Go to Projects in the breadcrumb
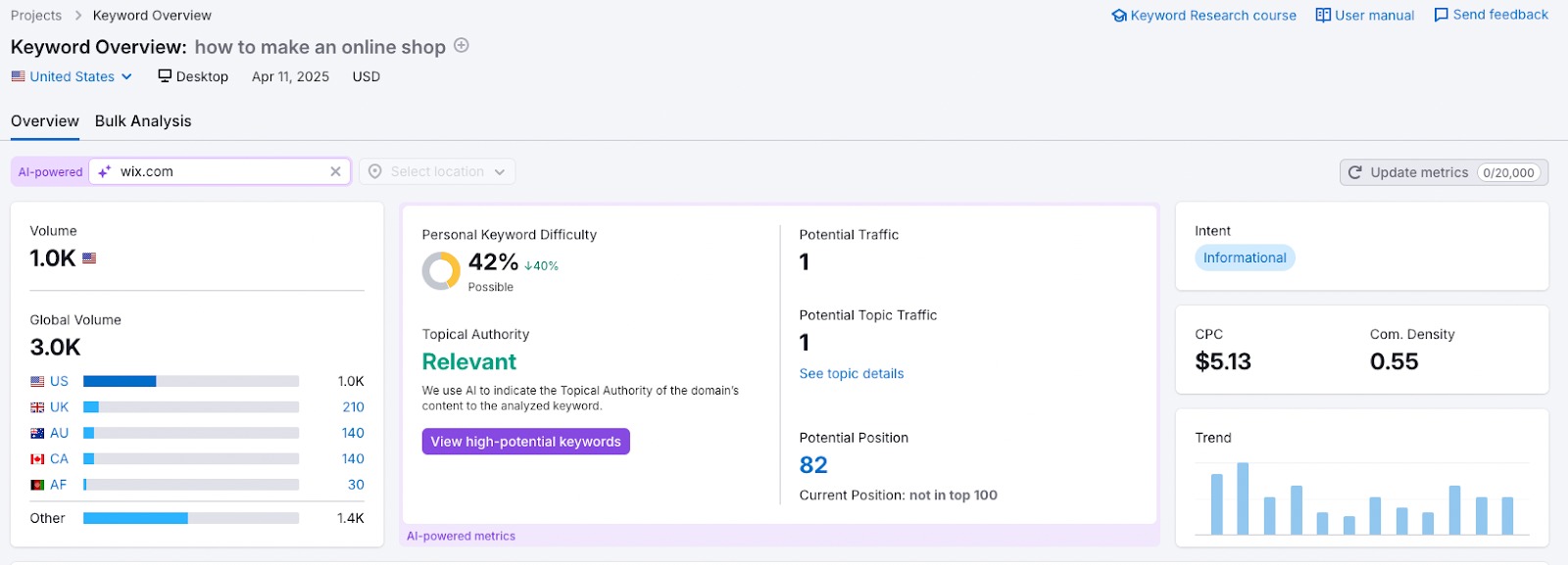This screenshot has width=1568, height=565. pos(36,16)
